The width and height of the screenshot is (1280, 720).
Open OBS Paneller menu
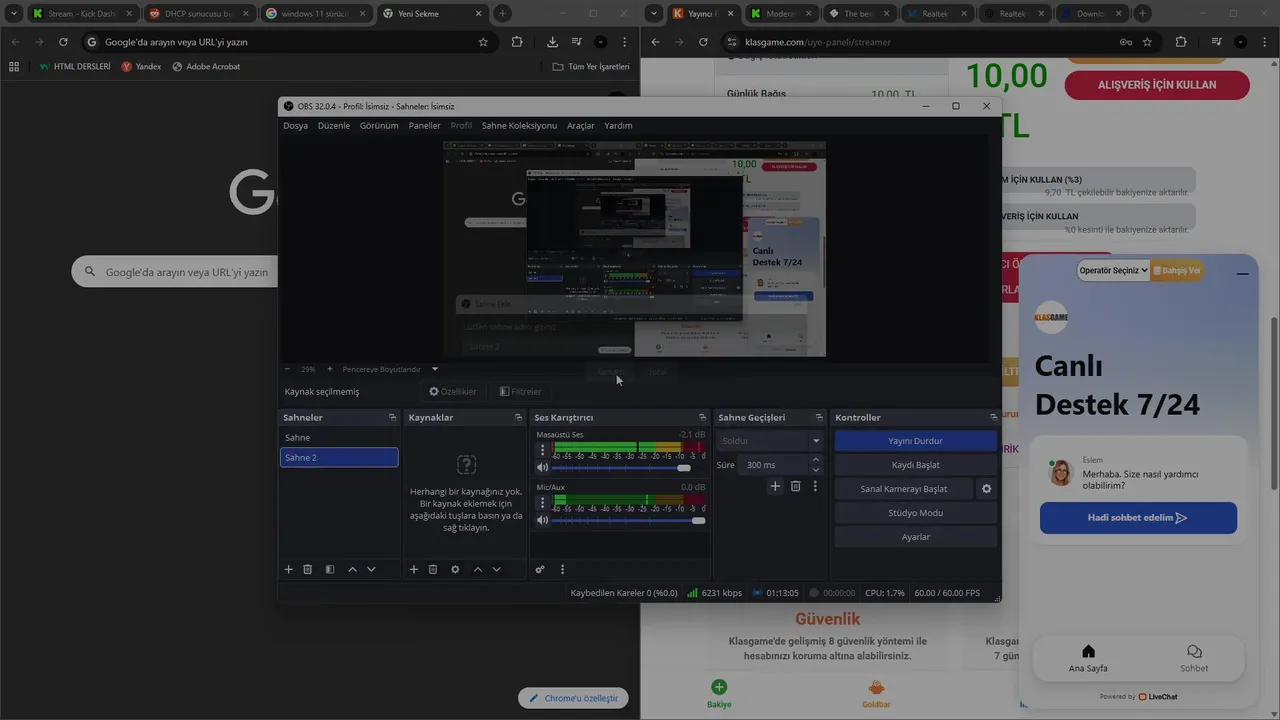[424, 126]
